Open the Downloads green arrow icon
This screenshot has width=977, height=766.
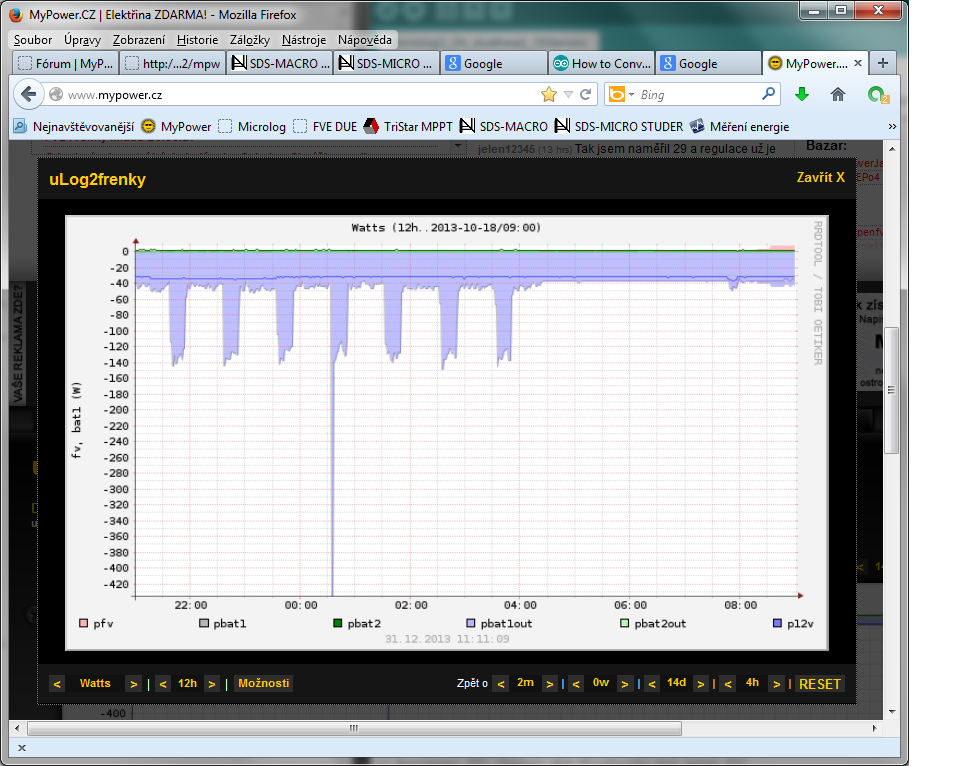pyautogui.click(x=801, y=95)
